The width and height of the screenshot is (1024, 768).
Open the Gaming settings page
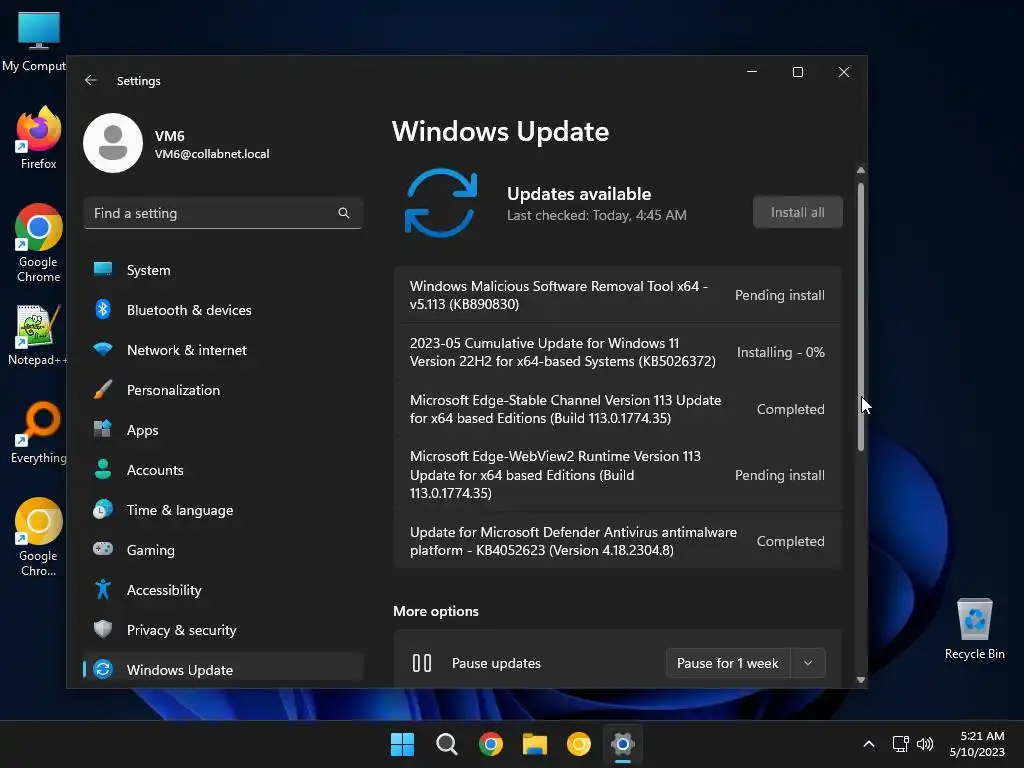click(223, 550)
